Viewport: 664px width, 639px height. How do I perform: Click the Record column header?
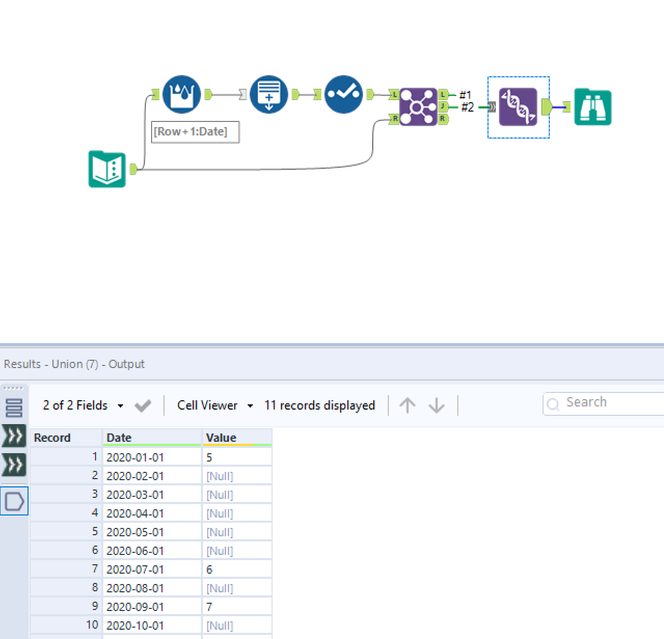pyautogui.click(x=66, y=437)
